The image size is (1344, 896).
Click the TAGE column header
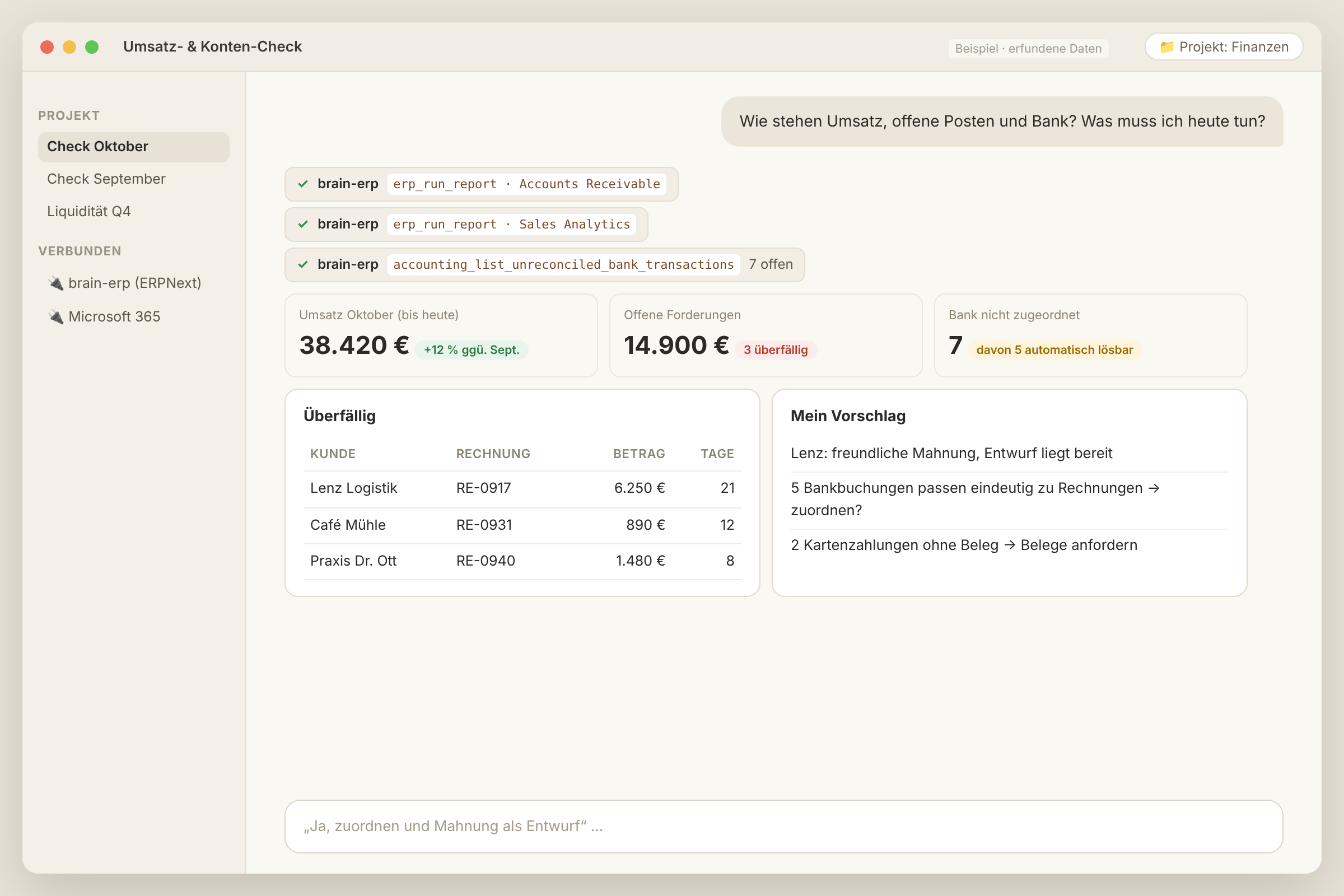[x=717, y=454]
